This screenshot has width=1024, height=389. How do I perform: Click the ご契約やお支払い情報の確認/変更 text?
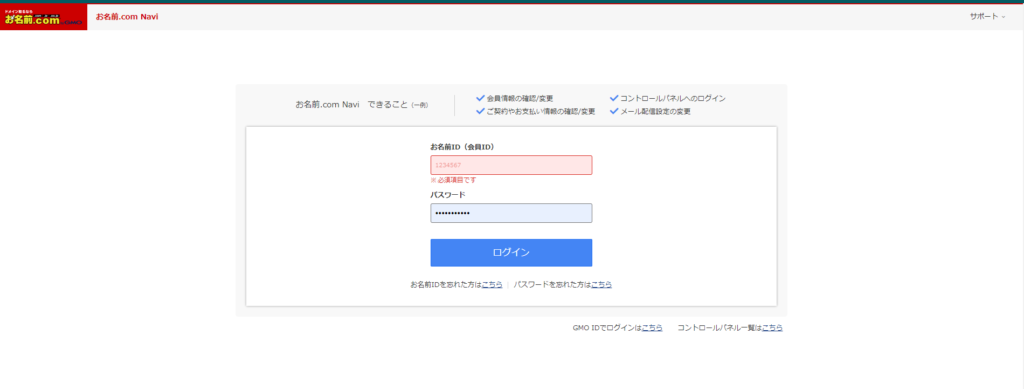(541, 112)
